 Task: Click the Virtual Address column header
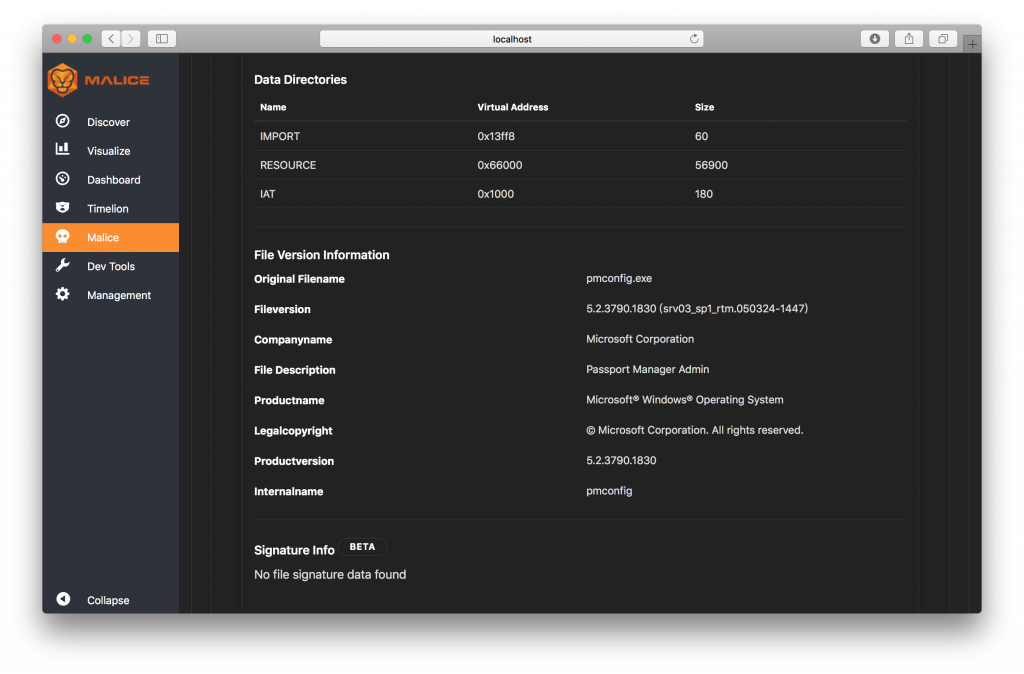pos(513,107)
